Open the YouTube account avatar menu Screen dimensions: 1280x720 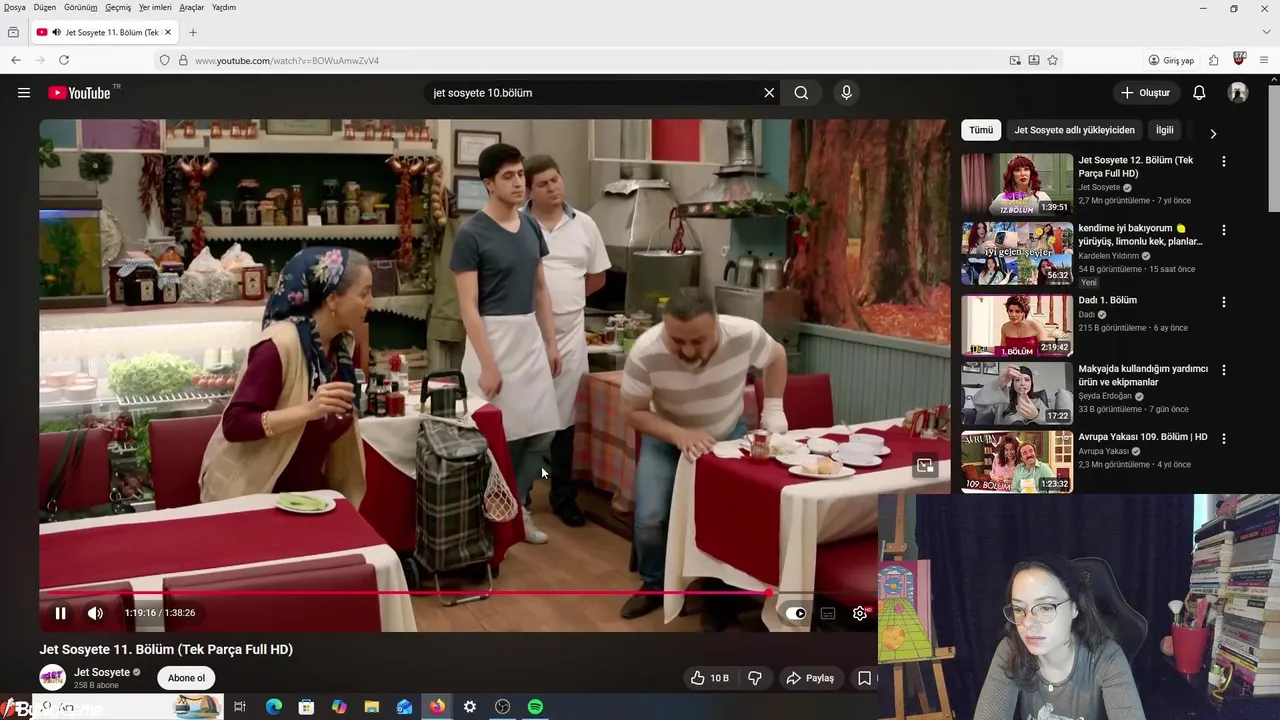tap(1238, 93)
